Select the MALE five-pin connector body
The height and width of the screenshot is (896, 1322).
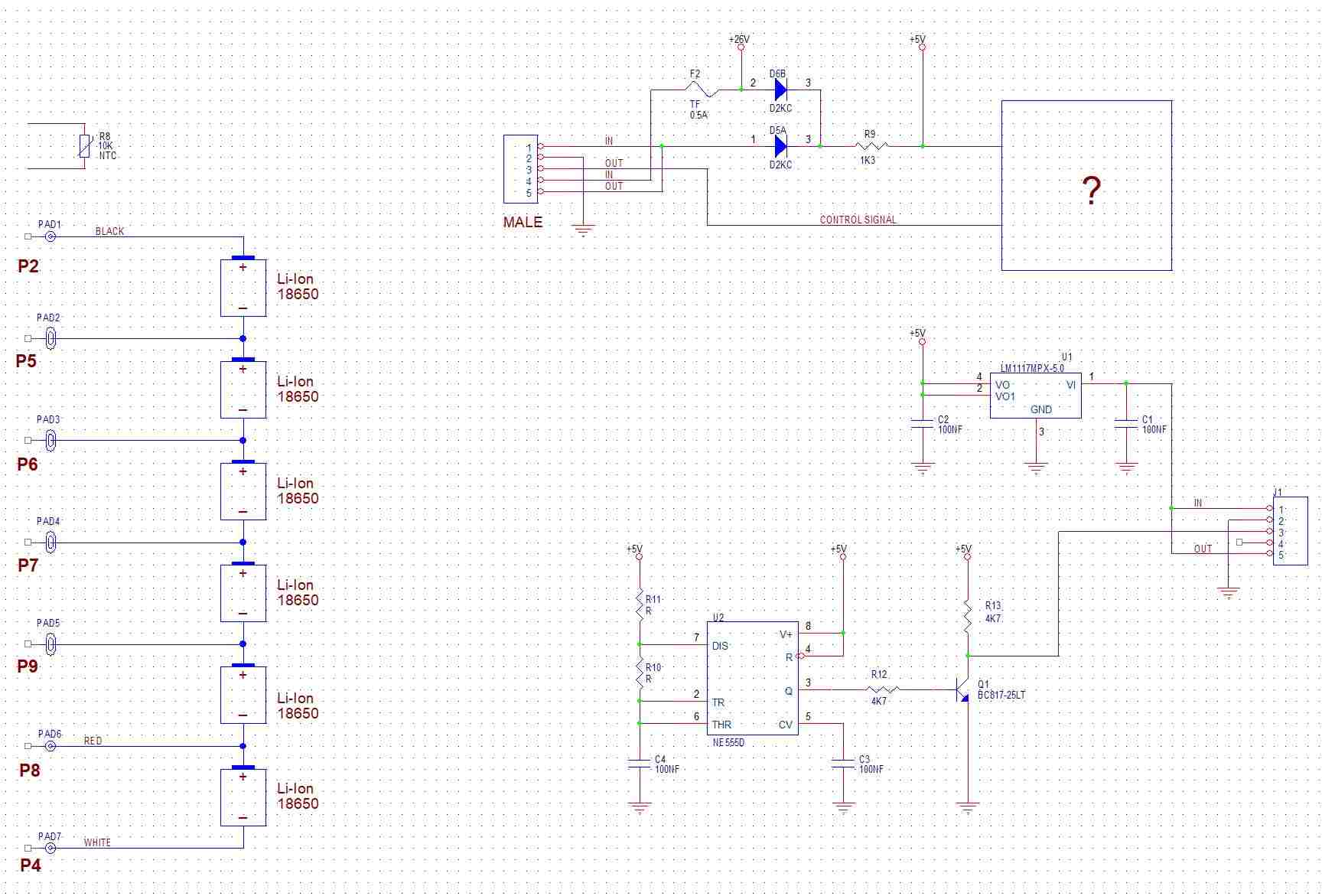tap(520, 169)
